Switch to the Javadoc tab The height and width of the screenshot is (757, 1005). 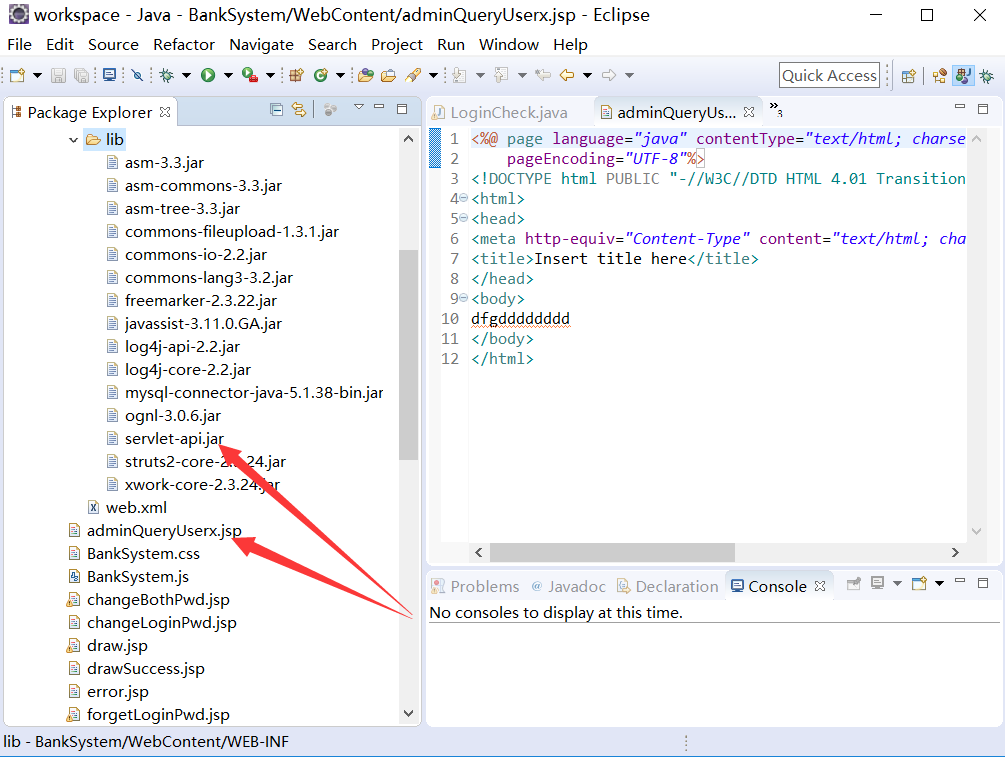[569, 586]
